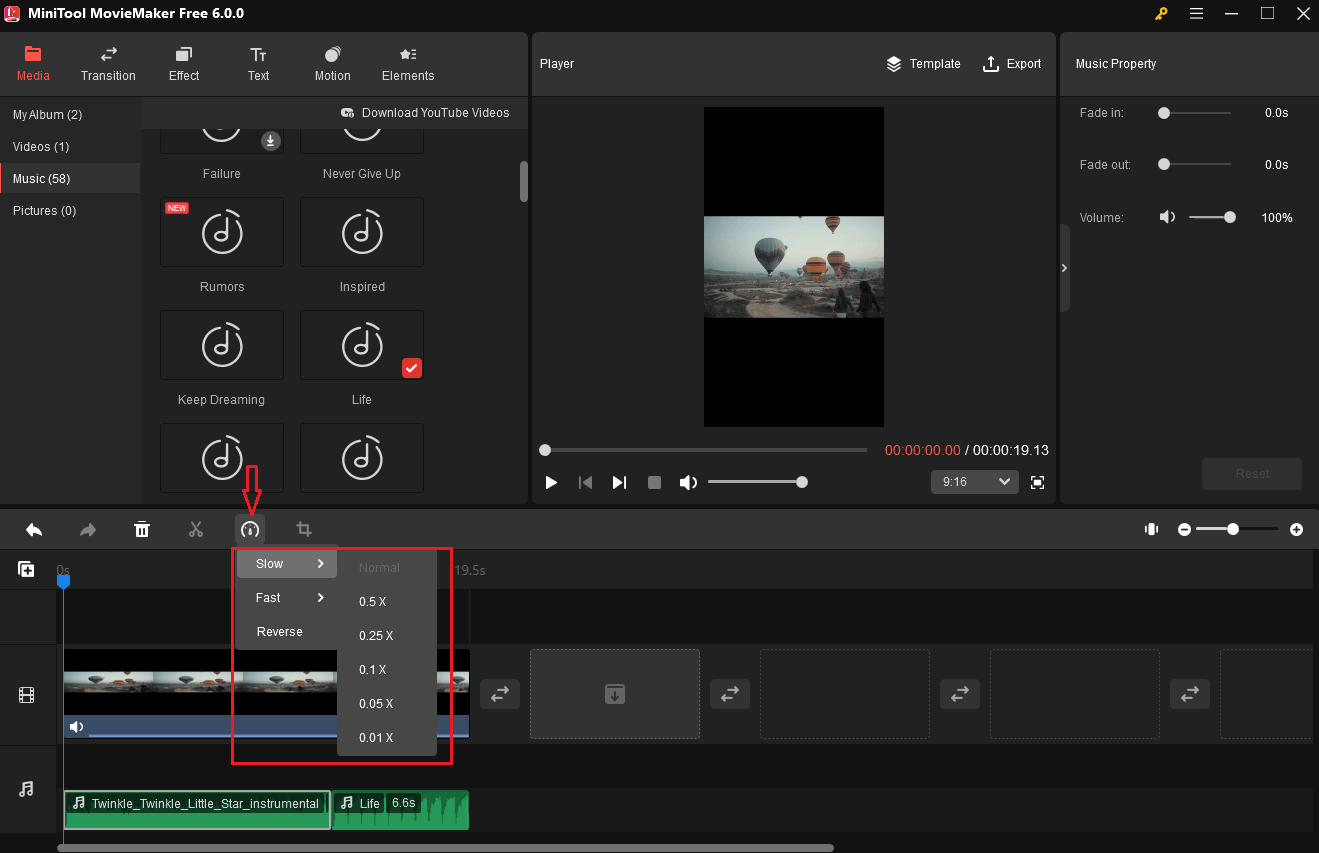This screenshot has width=1319, height=853.
Task: Click the Export button
Action: tap(1012, 64)
